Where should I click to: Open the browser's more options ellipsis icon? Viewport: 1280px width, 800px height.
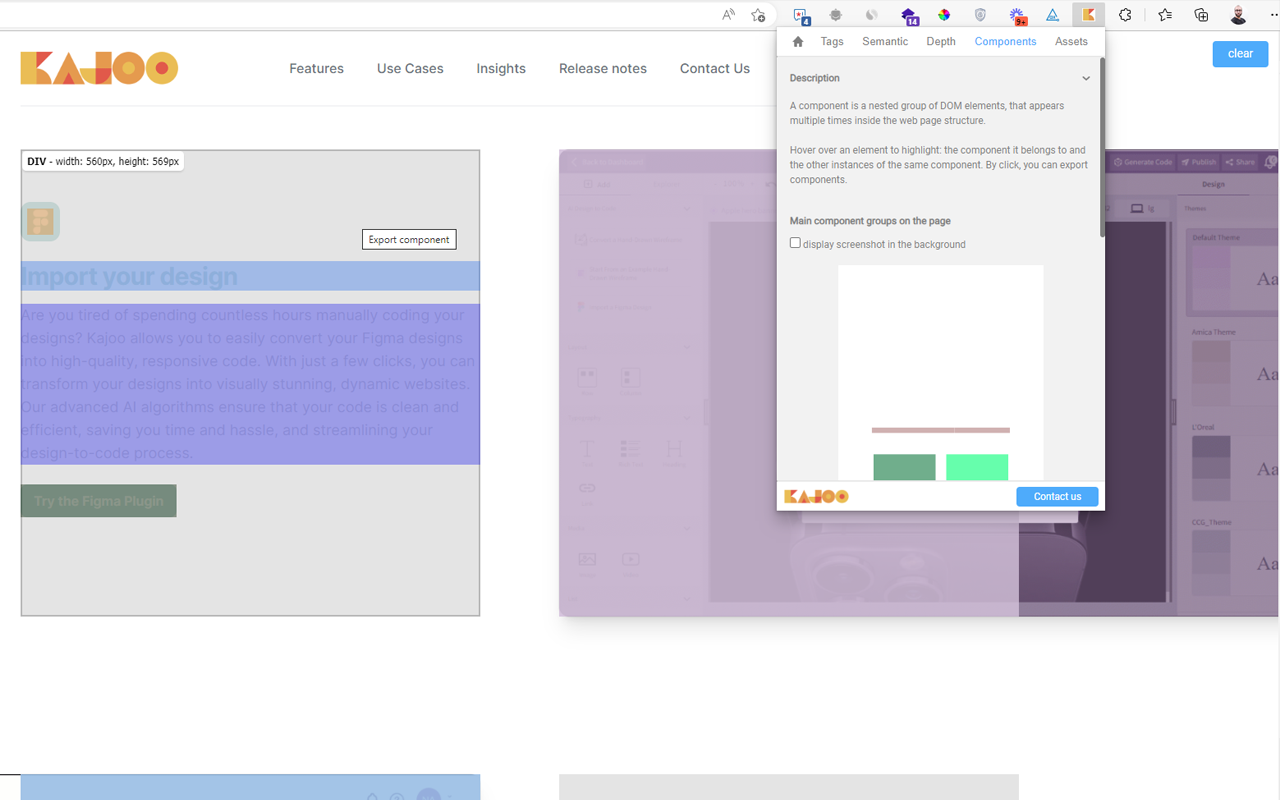point(1272,15)
